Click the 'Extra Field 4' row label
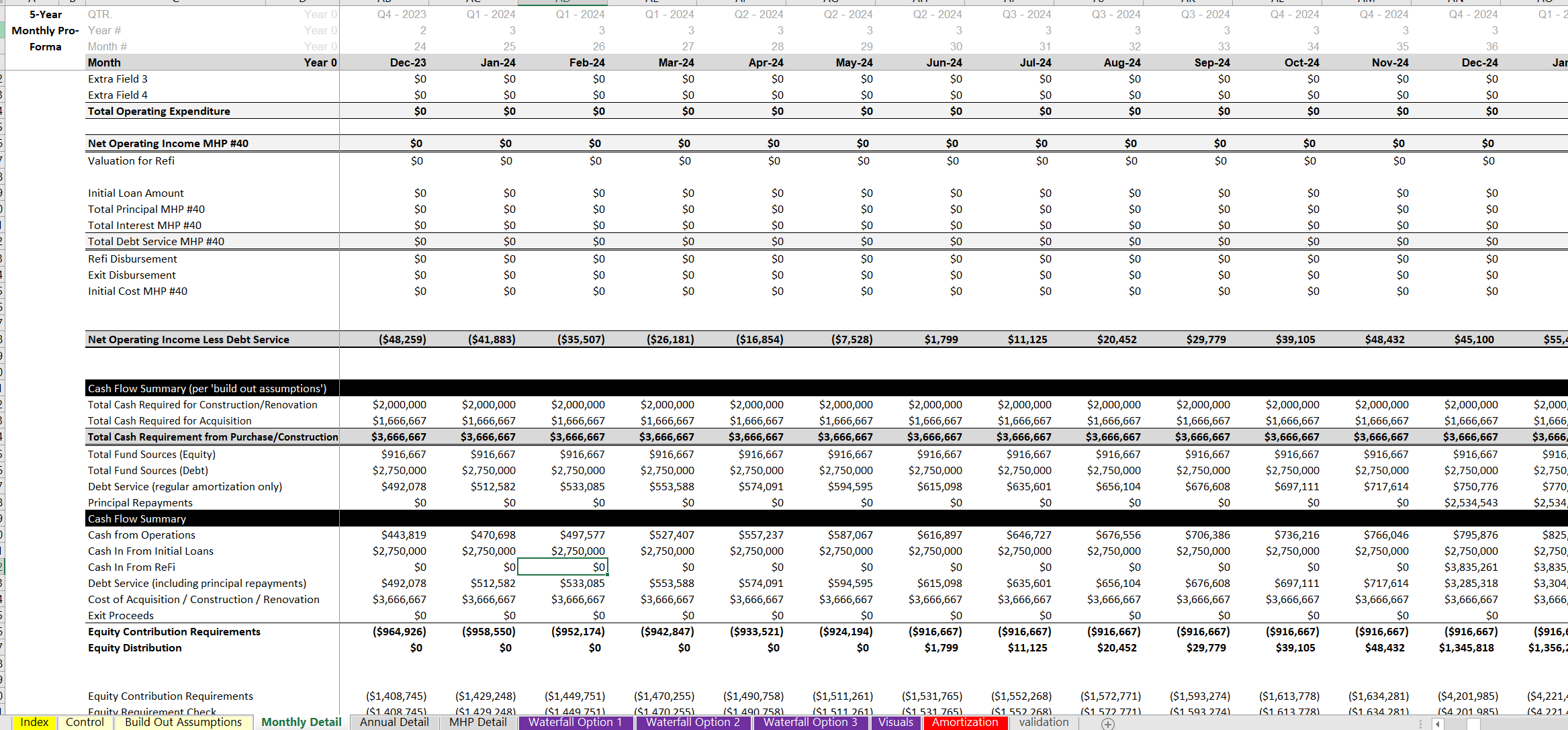This screenshot has width=1568, height=730. [118, 95]
